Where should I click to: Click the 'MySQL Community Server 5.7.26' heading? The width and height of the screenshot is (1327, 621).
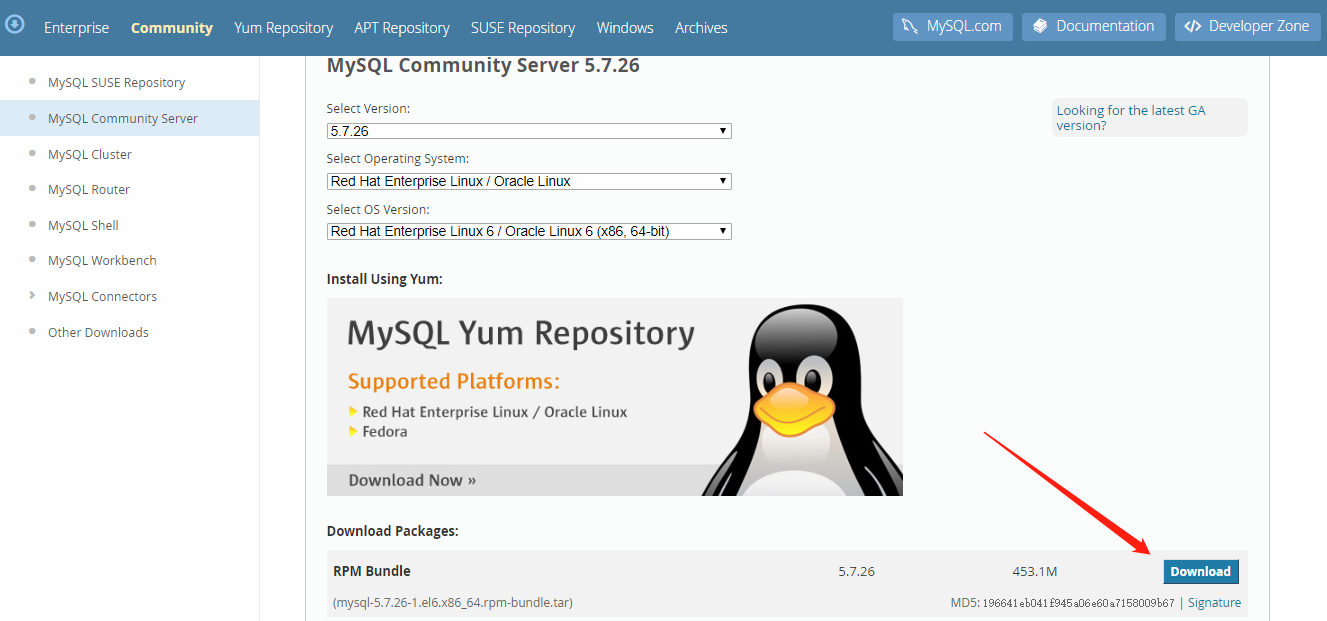click(483, 66)
